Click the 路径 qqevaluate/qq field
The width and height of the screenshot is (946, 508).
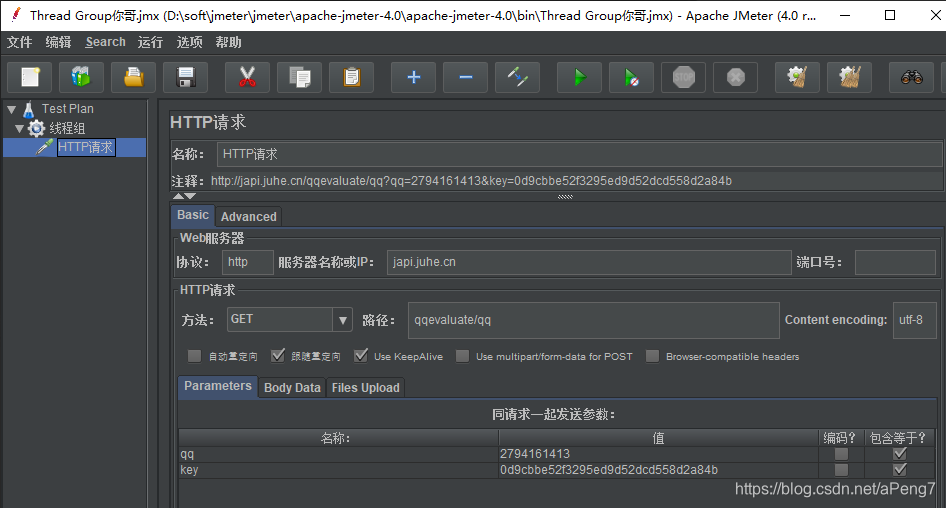click(594, 320)
